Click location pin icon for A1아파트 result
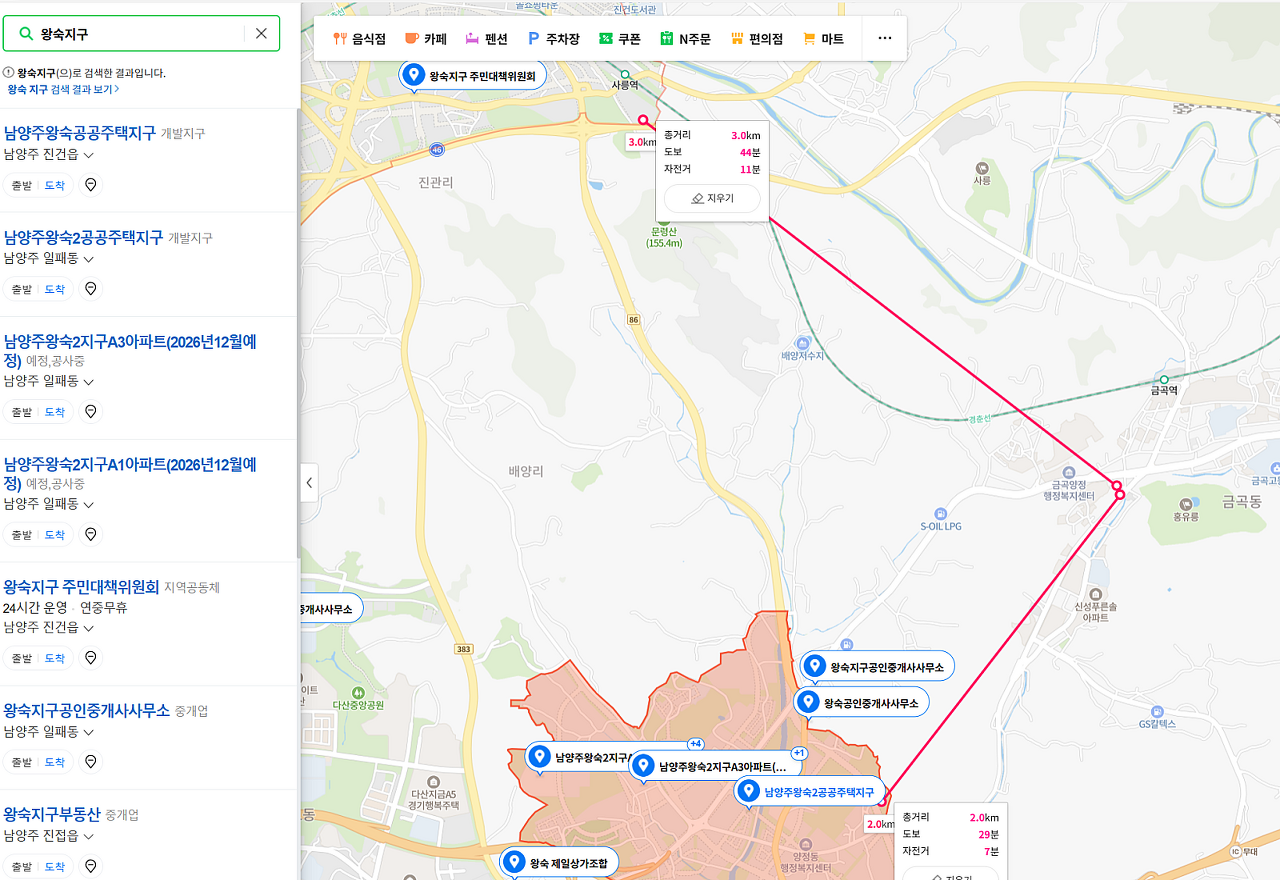The width and height of the screenshot is (1280, 880). [x=91, y=535]
